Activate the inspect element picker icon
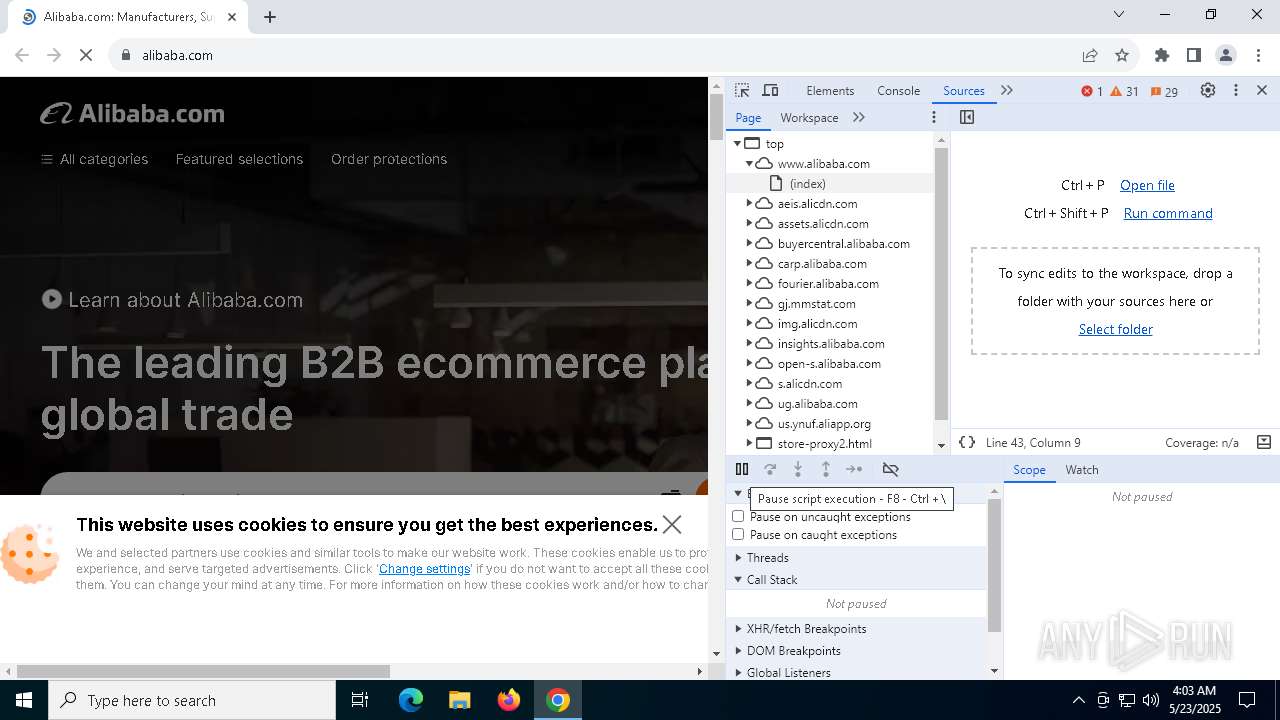 tap(742, 90)
